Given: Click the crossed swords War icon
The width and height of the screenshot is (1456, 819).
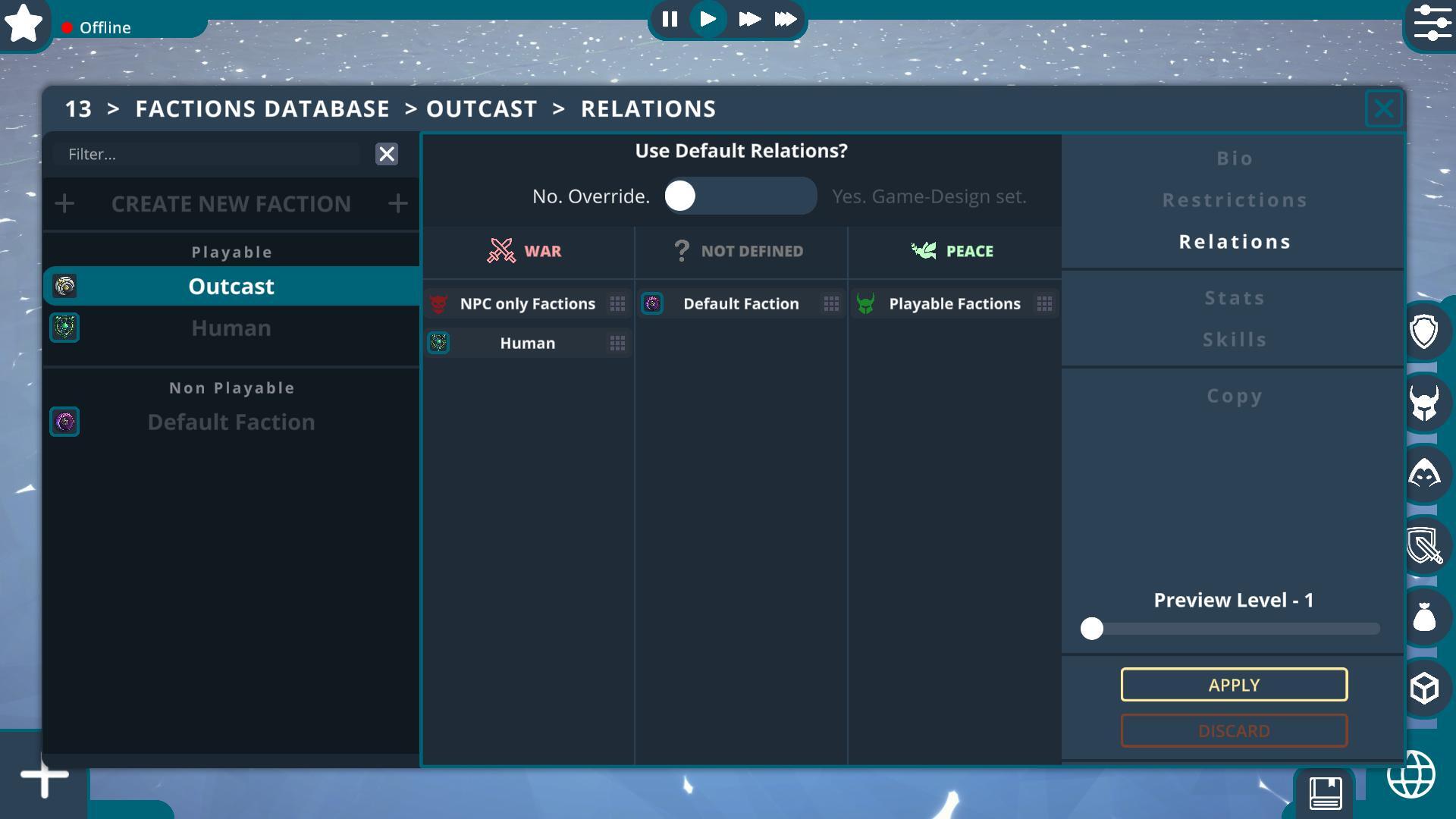Looking at the screenshot, I should coord(500,251).
